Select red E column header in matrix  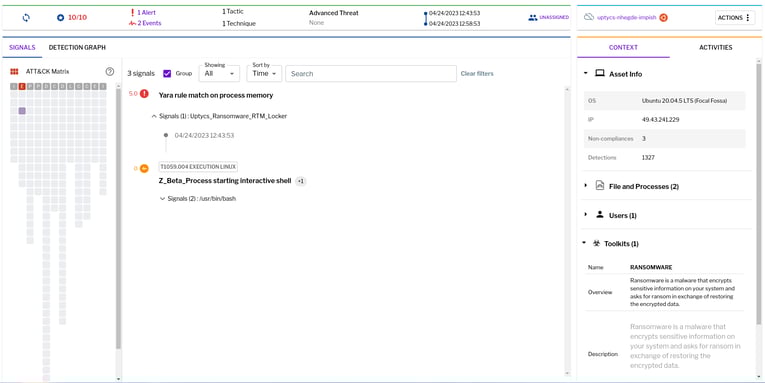point(22,86)
